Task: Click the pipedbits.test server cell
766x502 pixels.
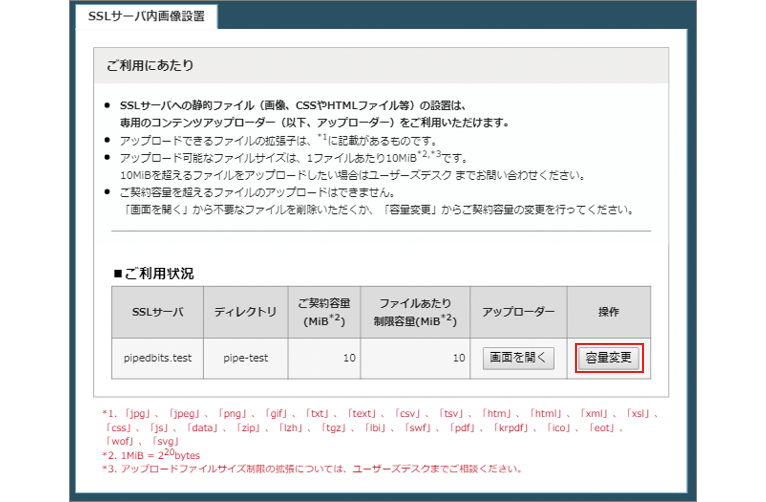Action: (157, 358)
